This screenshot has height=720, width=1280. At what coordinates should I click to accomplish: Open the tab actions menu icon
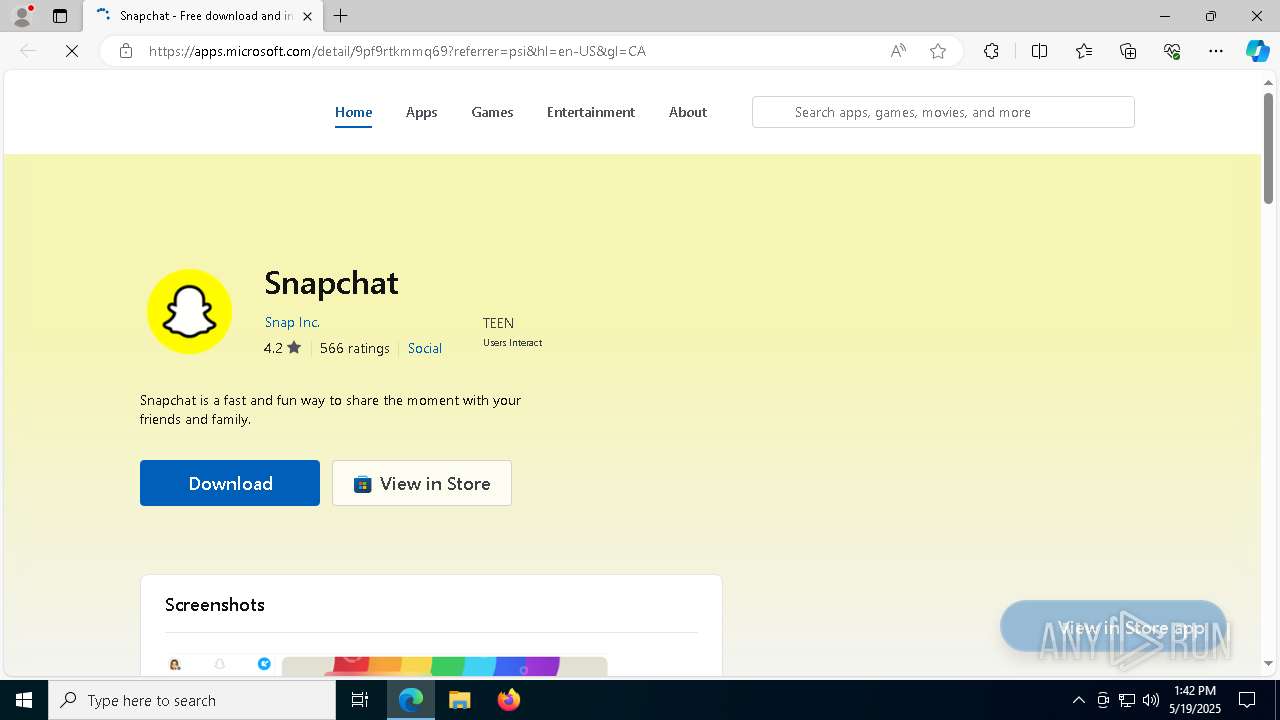pyautogui.click(x=60, y=16)
